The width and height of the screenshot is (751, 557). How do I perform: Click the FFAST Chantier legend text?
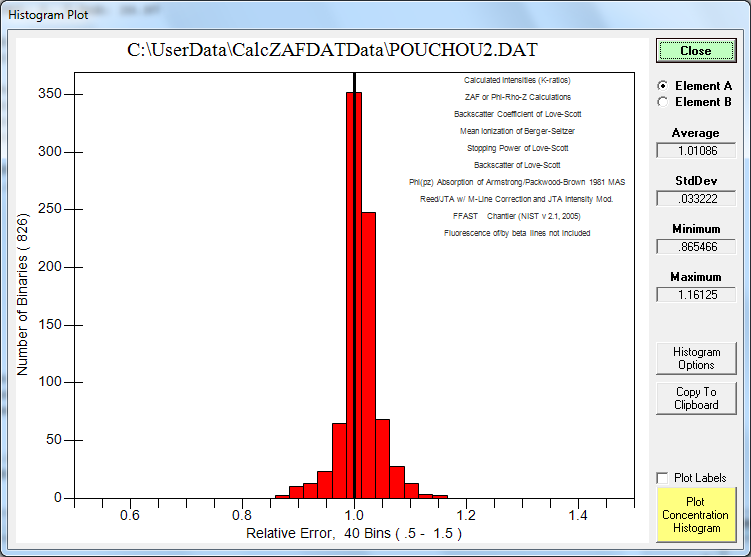[x=517, y=216]
